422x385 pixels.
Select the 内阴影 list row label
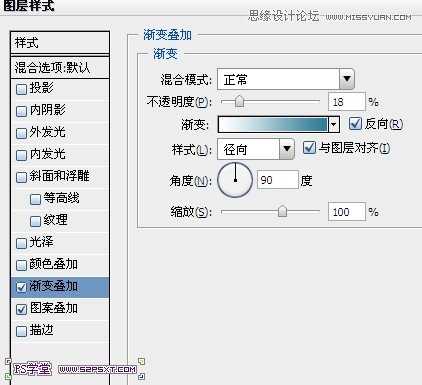(48, 110)
